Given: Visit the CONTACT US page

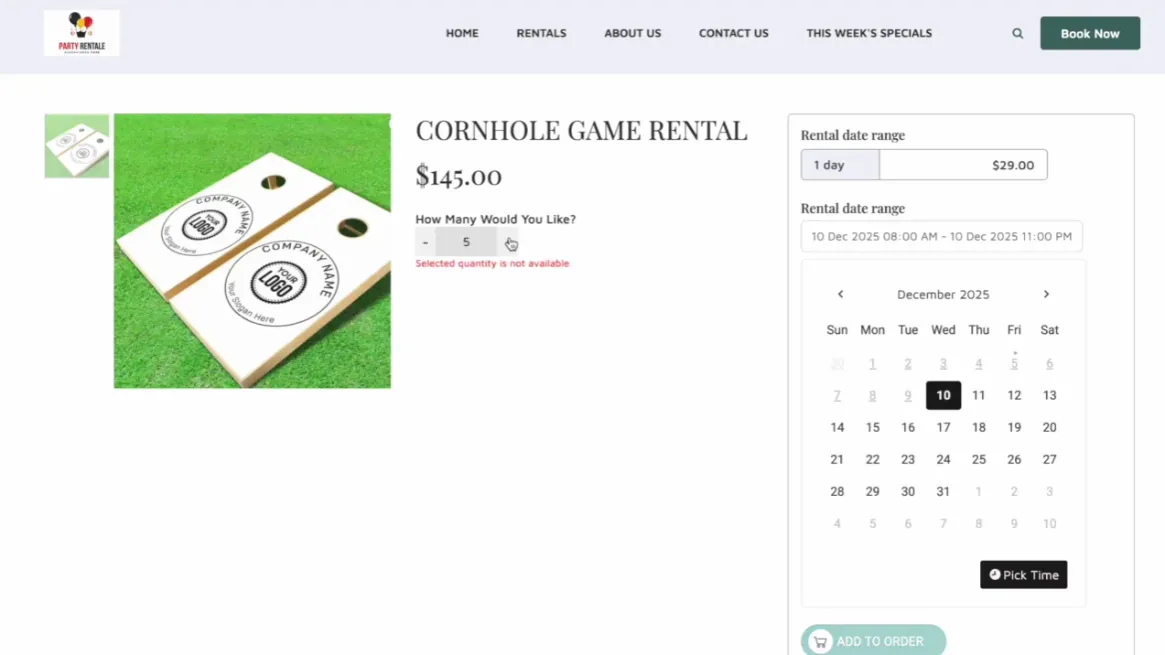Looking at the screenshot, I should point(733,33).
